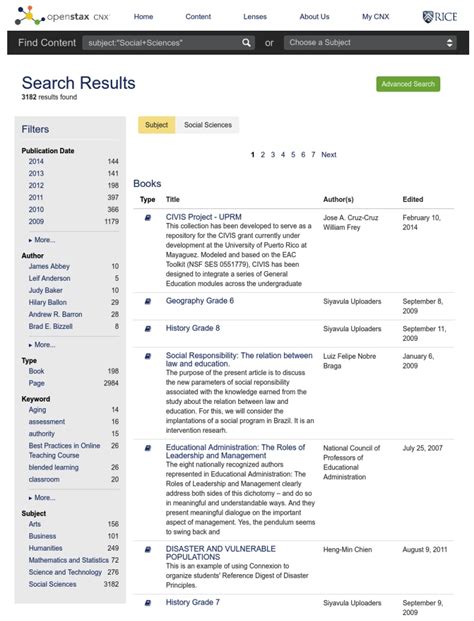
Task: Go to the Next results page
Action: (x=329, y=155)
